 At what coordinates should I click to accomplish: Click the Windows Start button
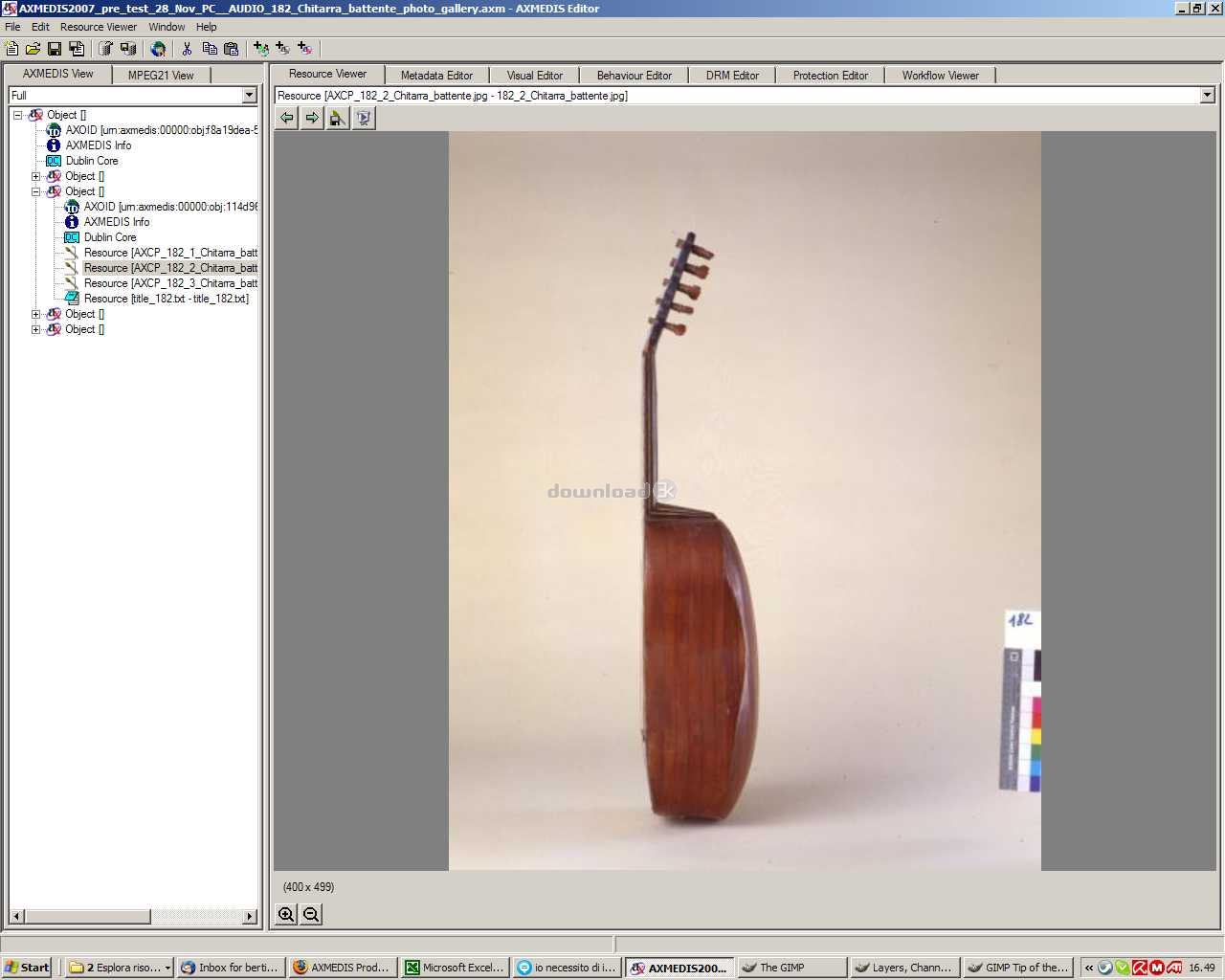coord(27,968)
